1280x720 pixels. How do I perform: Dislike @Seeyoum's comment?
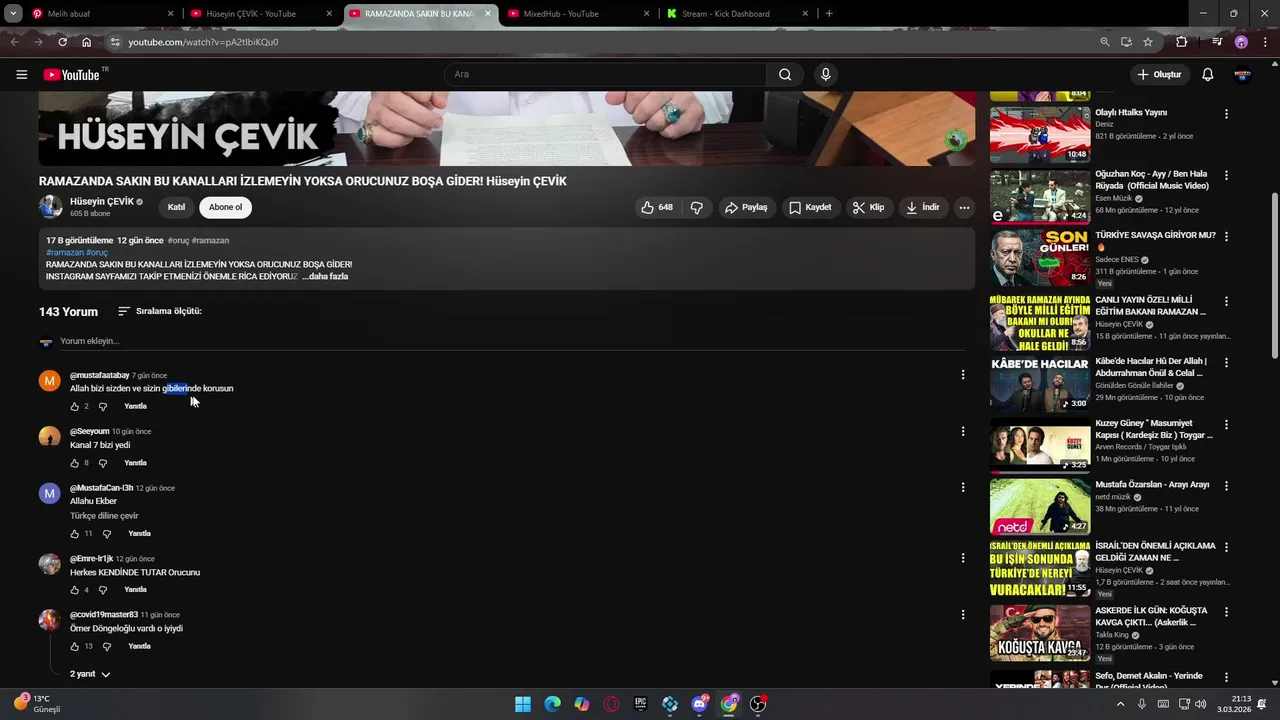pyautogui.click(x=103, y=463)
